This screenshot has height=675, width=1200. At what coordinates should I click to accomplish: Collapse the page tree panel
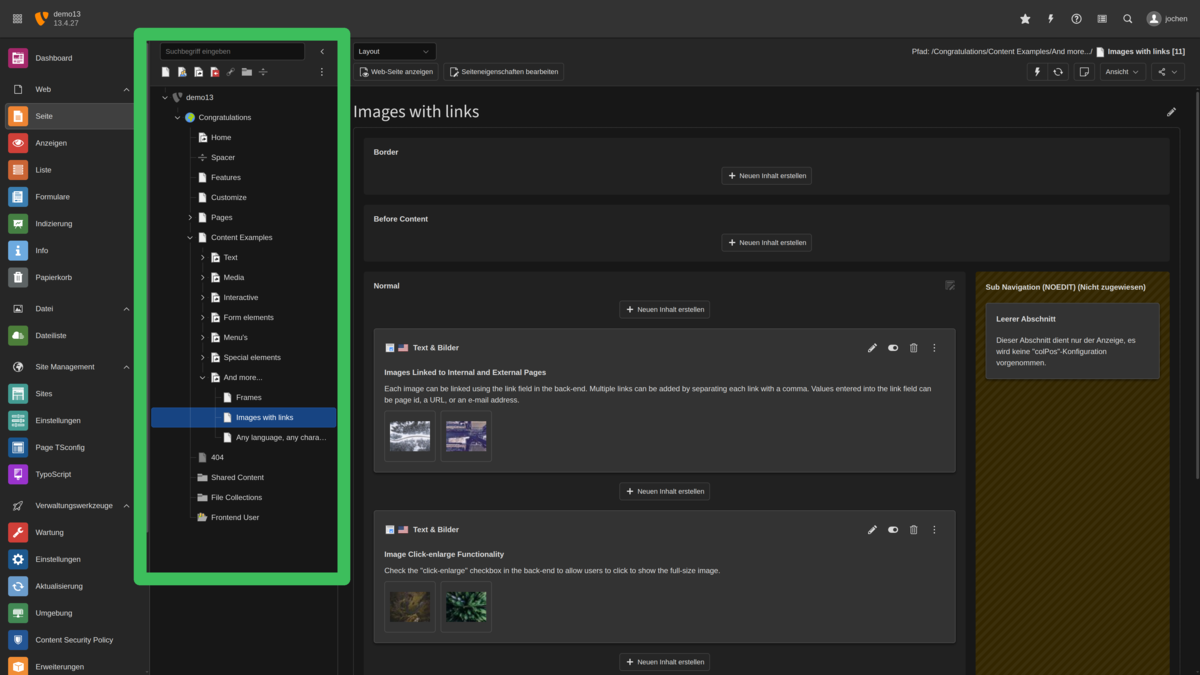click(322, 51)
